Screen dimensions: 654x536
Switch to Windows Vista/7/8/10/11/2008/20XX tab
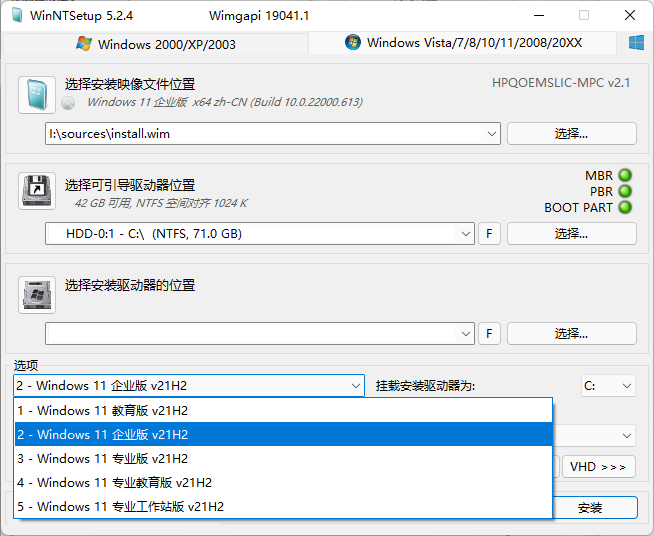(x=463, y=43)
